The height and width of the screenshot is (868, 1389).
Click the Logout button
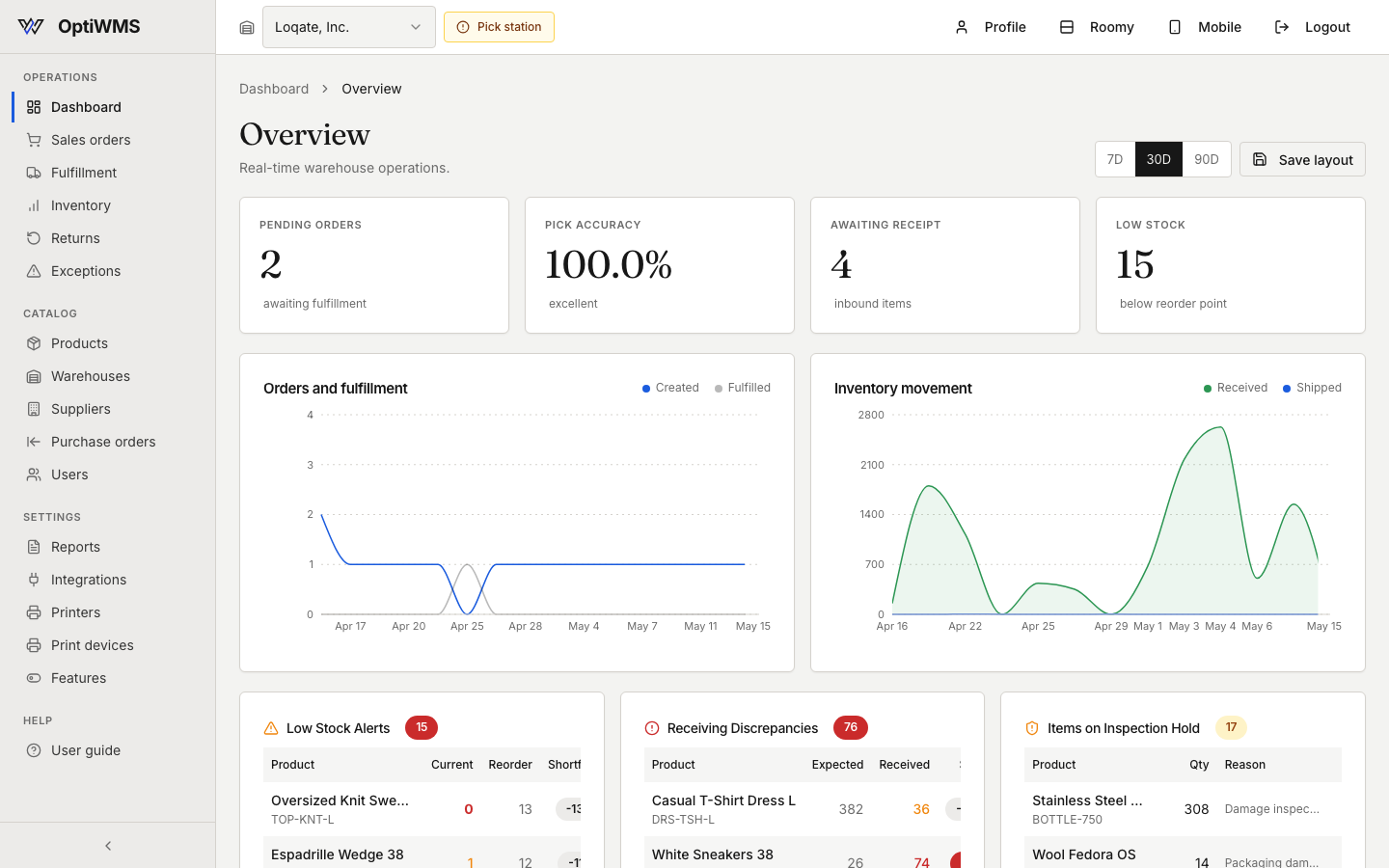[1312, 27]
